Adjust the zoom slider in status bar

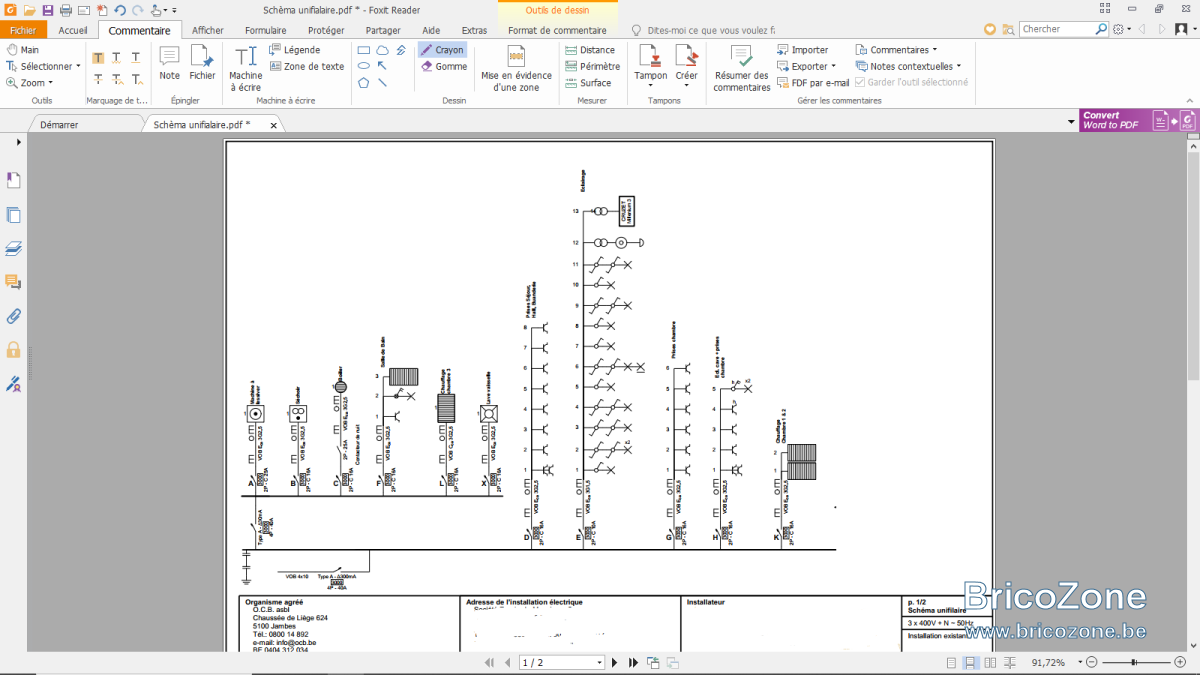1136,663
